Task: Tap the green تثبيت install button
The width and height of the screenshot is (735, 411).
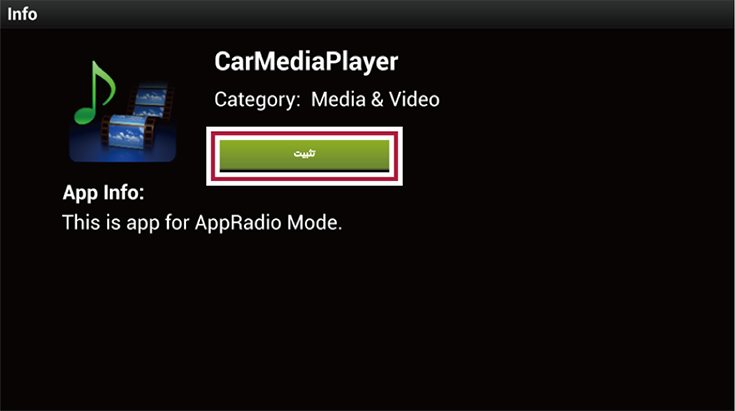Action: [x=304, y=155]
